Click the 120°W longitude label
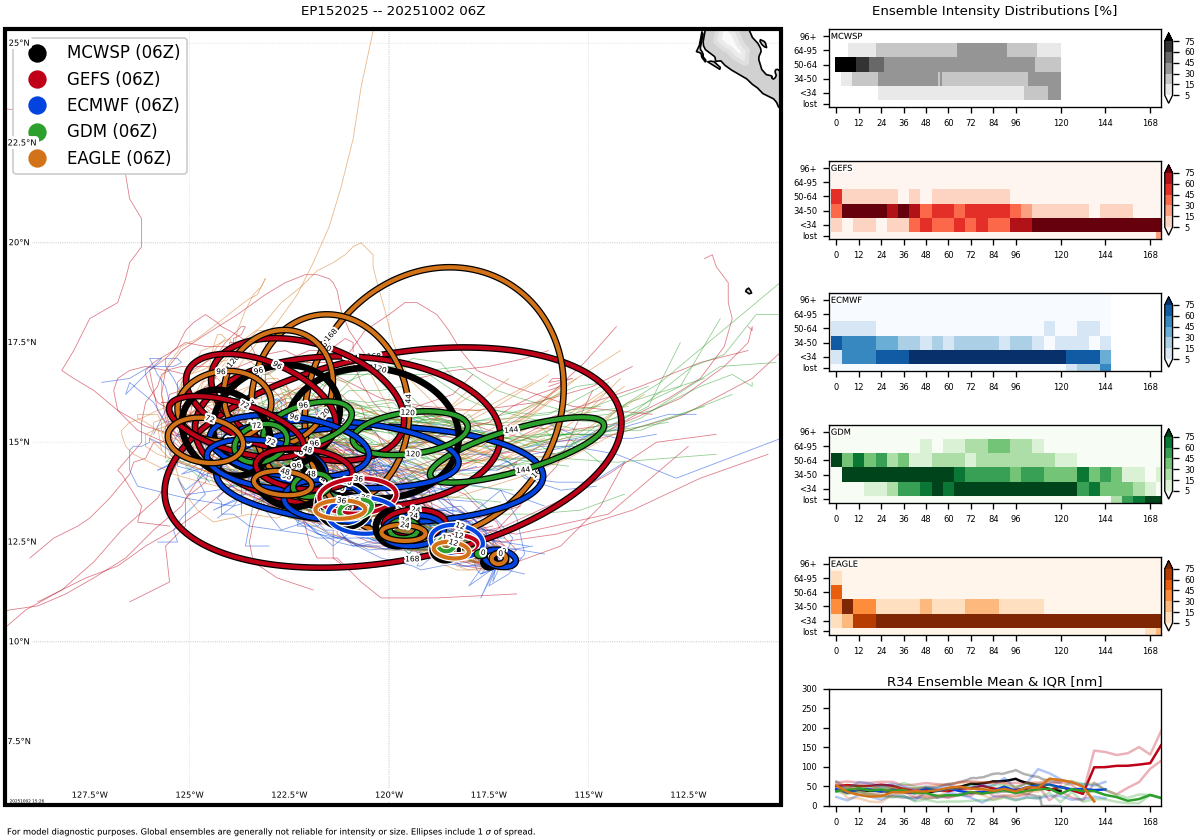Screen dimensions: 1200x840 389,796
